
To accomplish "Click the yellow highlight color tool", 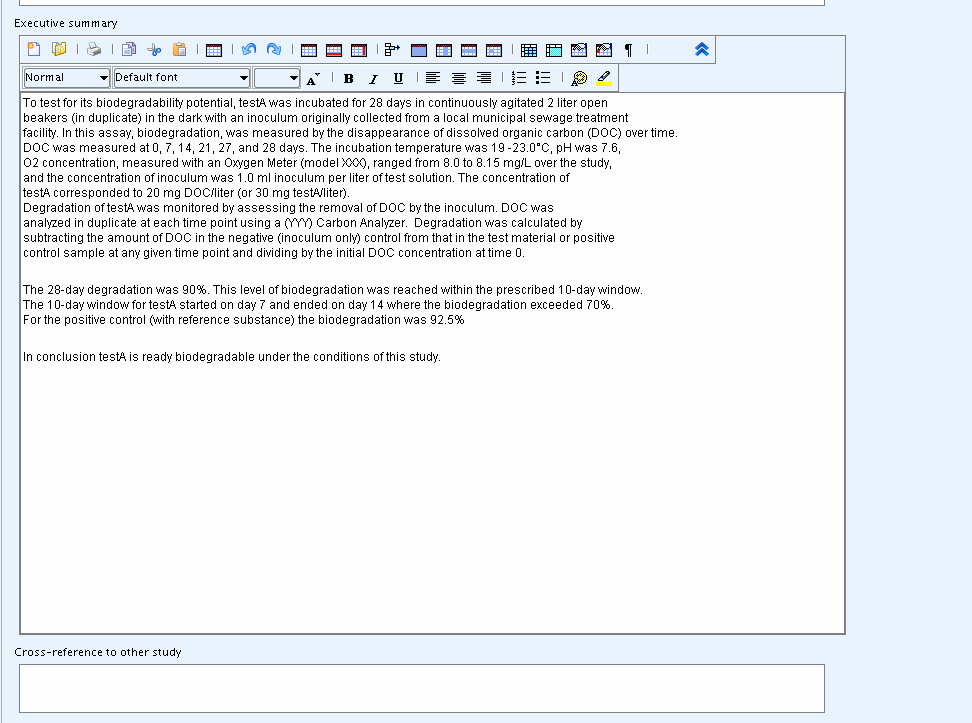I will (x=604, y=78).
